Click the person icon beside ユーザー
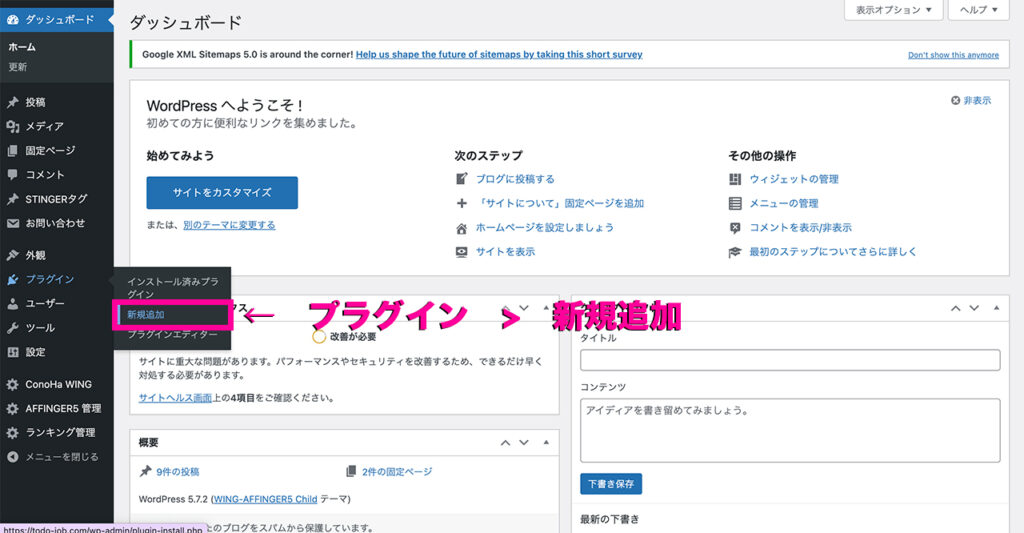This screenshot has height=533, width=1024. pyautogui.click(x=12, y=304)
